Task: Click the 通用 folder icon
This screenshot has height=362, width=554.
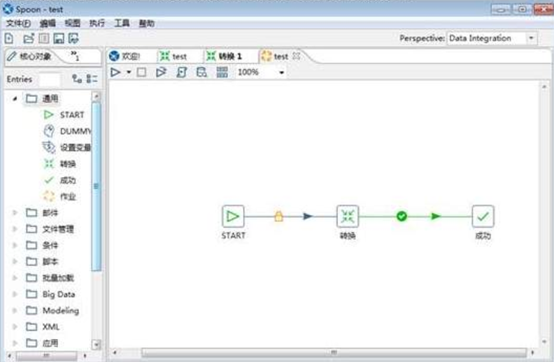Action: click(x=31, y=99)
